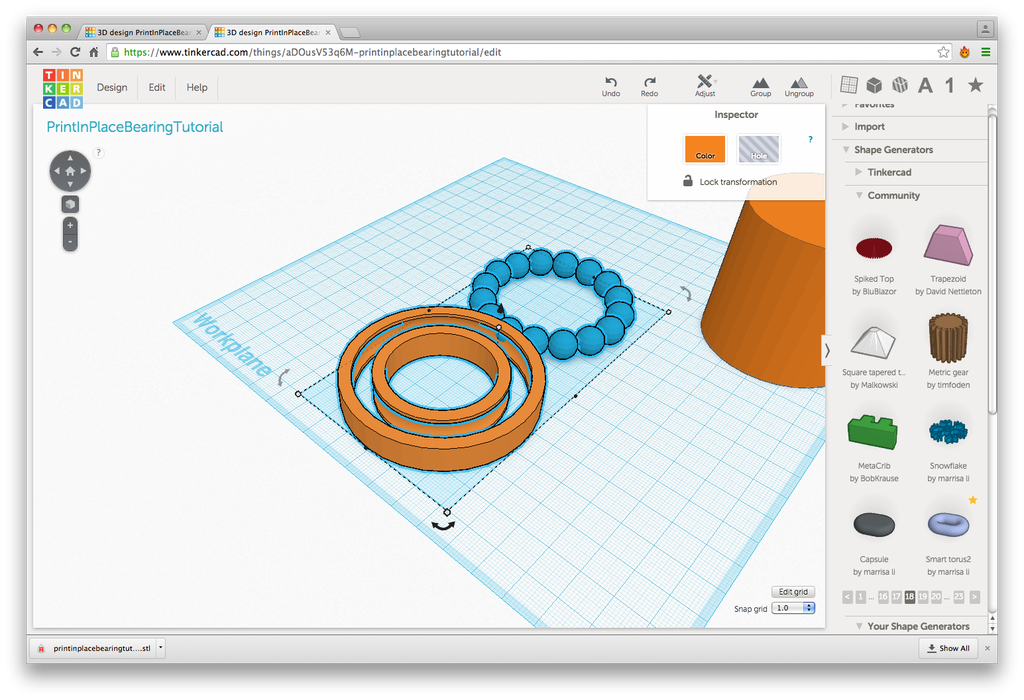Switch to the first browser tab
The width and height of the screenshot is (1024, 700).
pyautogui.click(x=142, y=32)
